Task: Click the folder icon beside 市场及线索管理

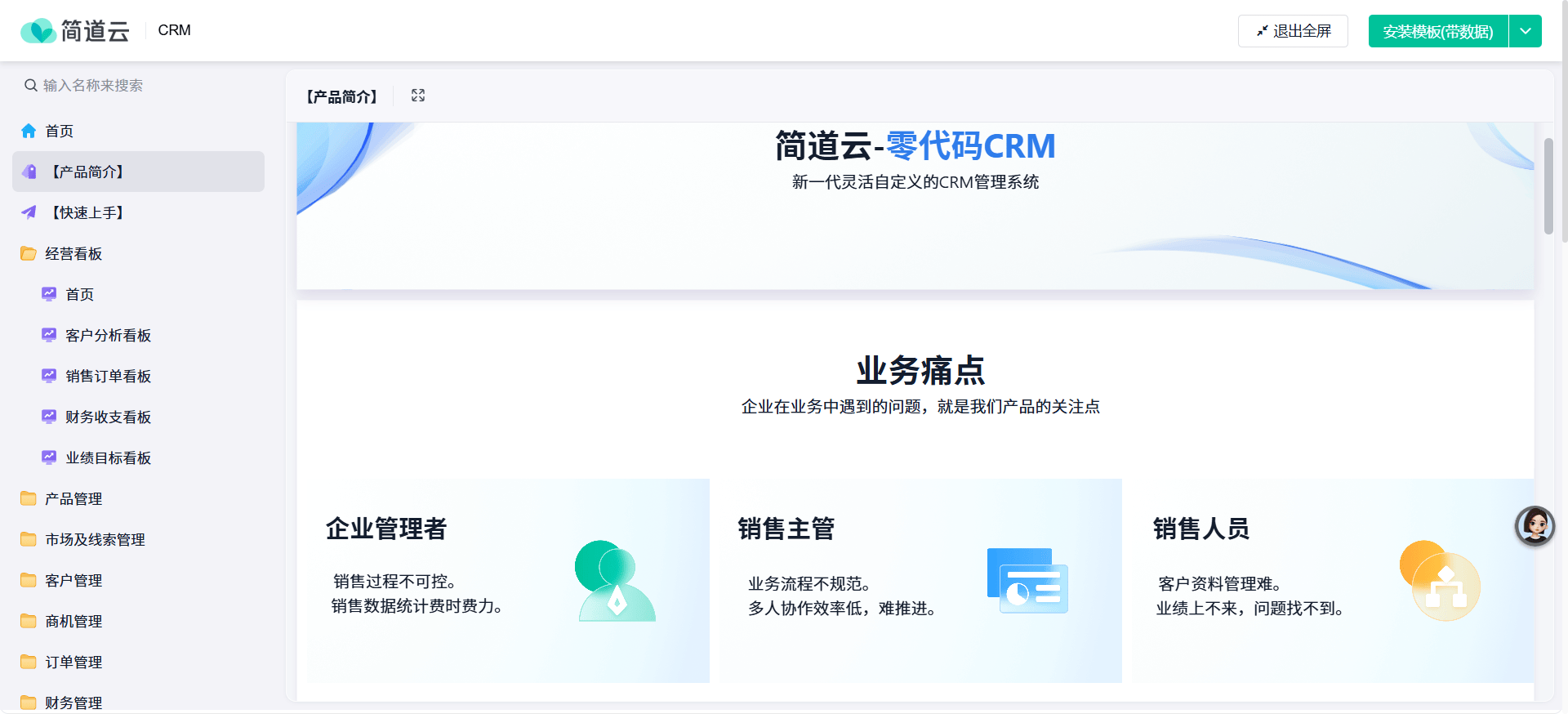Action: coord(29,539)
